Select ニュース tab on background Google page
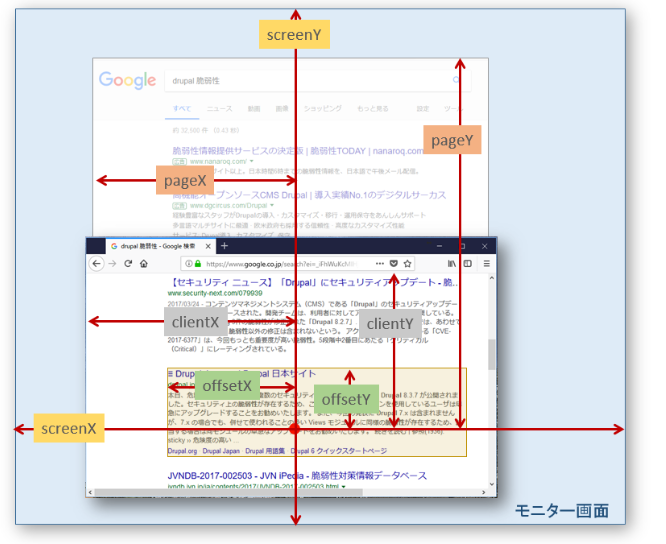 point(220,109)
